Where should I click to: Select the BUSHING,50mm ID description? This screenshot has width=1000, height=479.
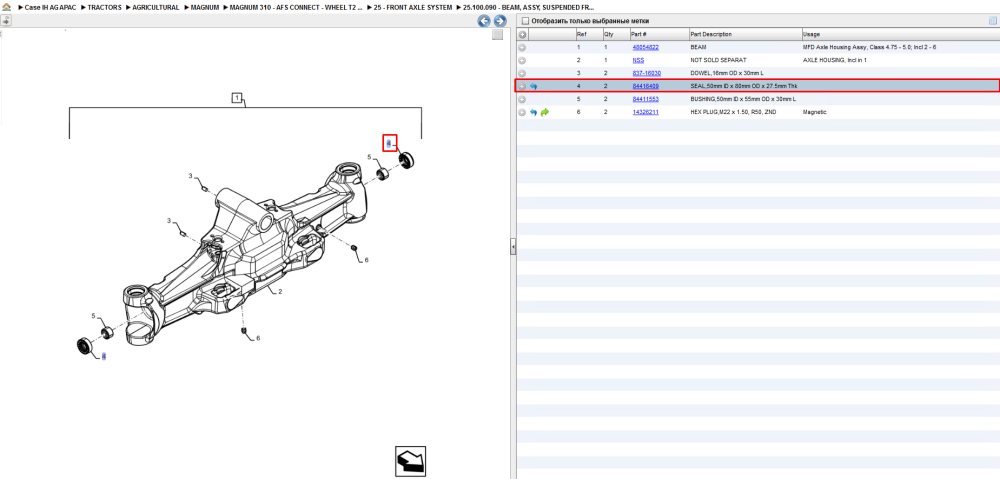click(x=742, y=99)
